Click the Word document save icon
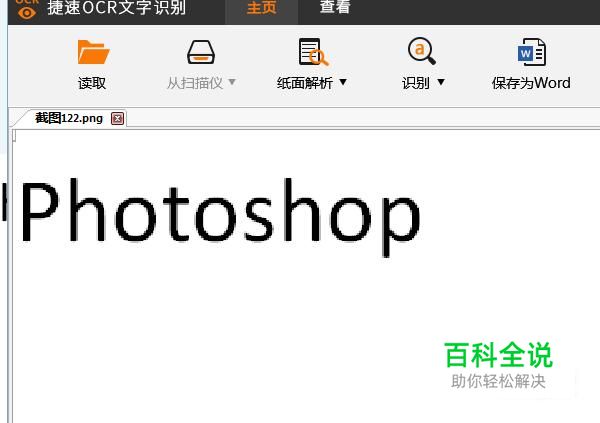The width and height of the screenshot is (600, 423). [x=532, y=52]
